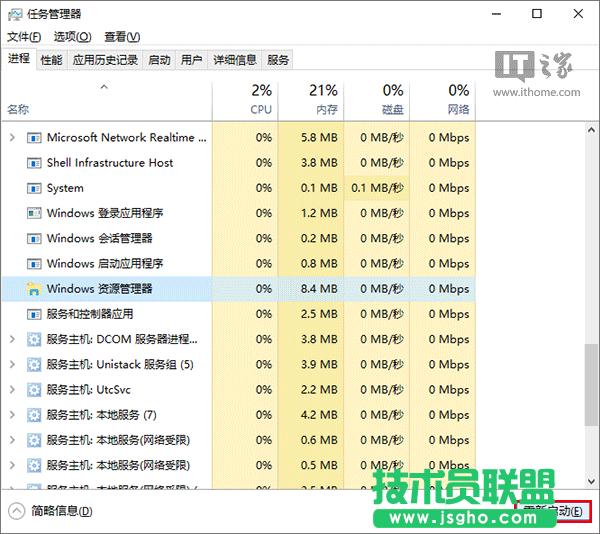The height and width of the screenshot is (534, 600).
Task: Click the Windows 登录应用程序 icon
Action: (x=34, y=213)
